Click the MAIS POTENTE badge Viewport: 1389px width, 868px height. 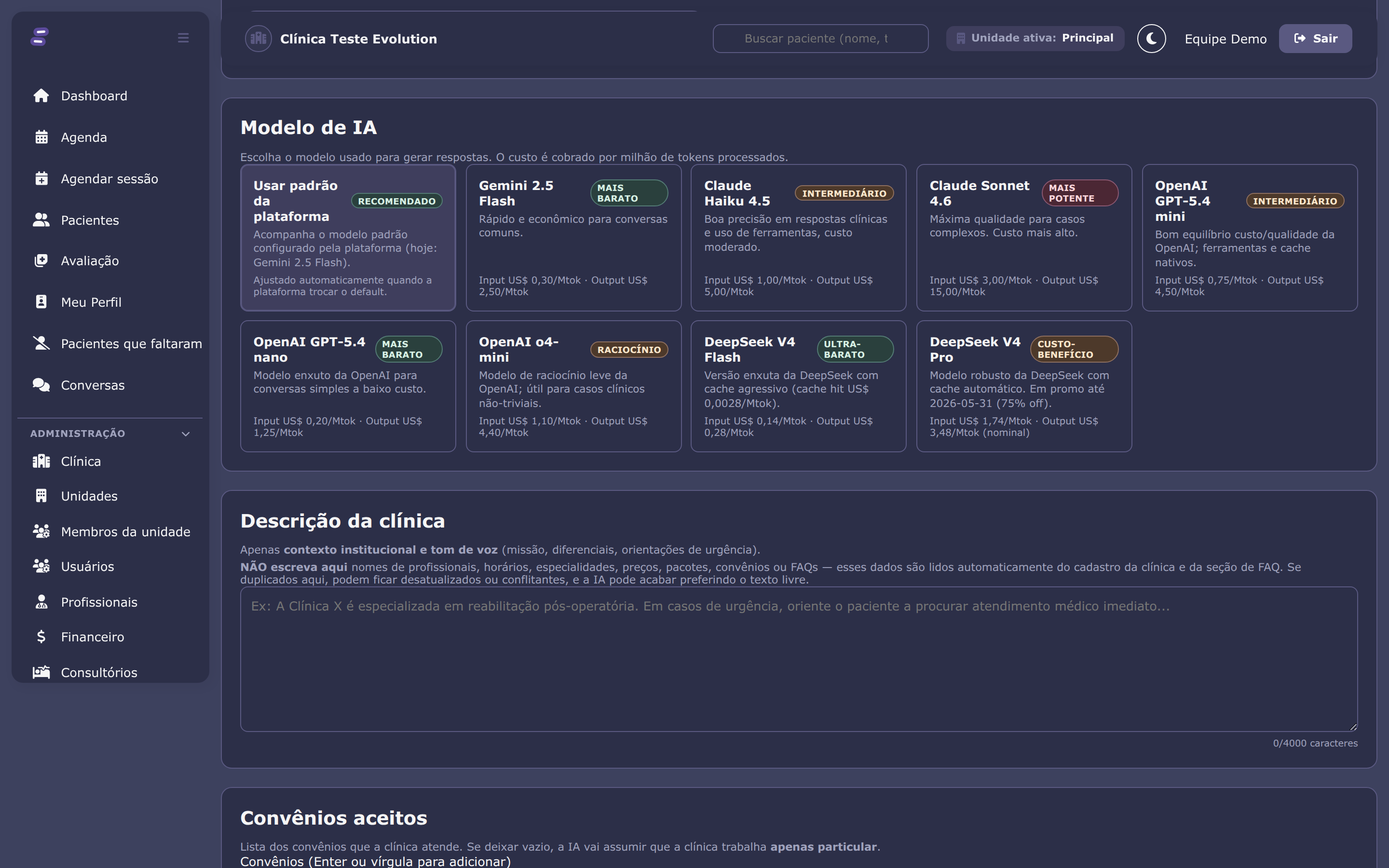[x=1080, y=193]
